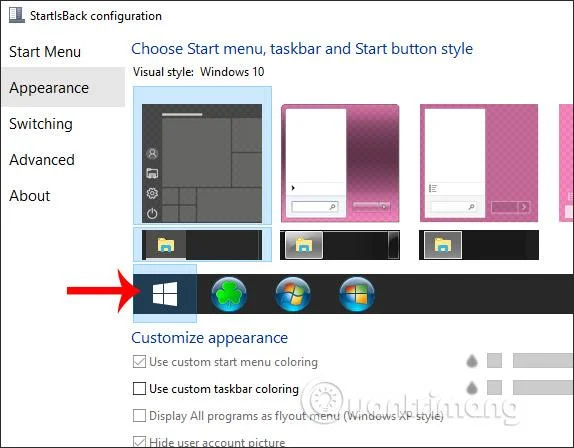Switch to the Switching section
Screen dimensions: 574x448
click(x=41, y=124)
